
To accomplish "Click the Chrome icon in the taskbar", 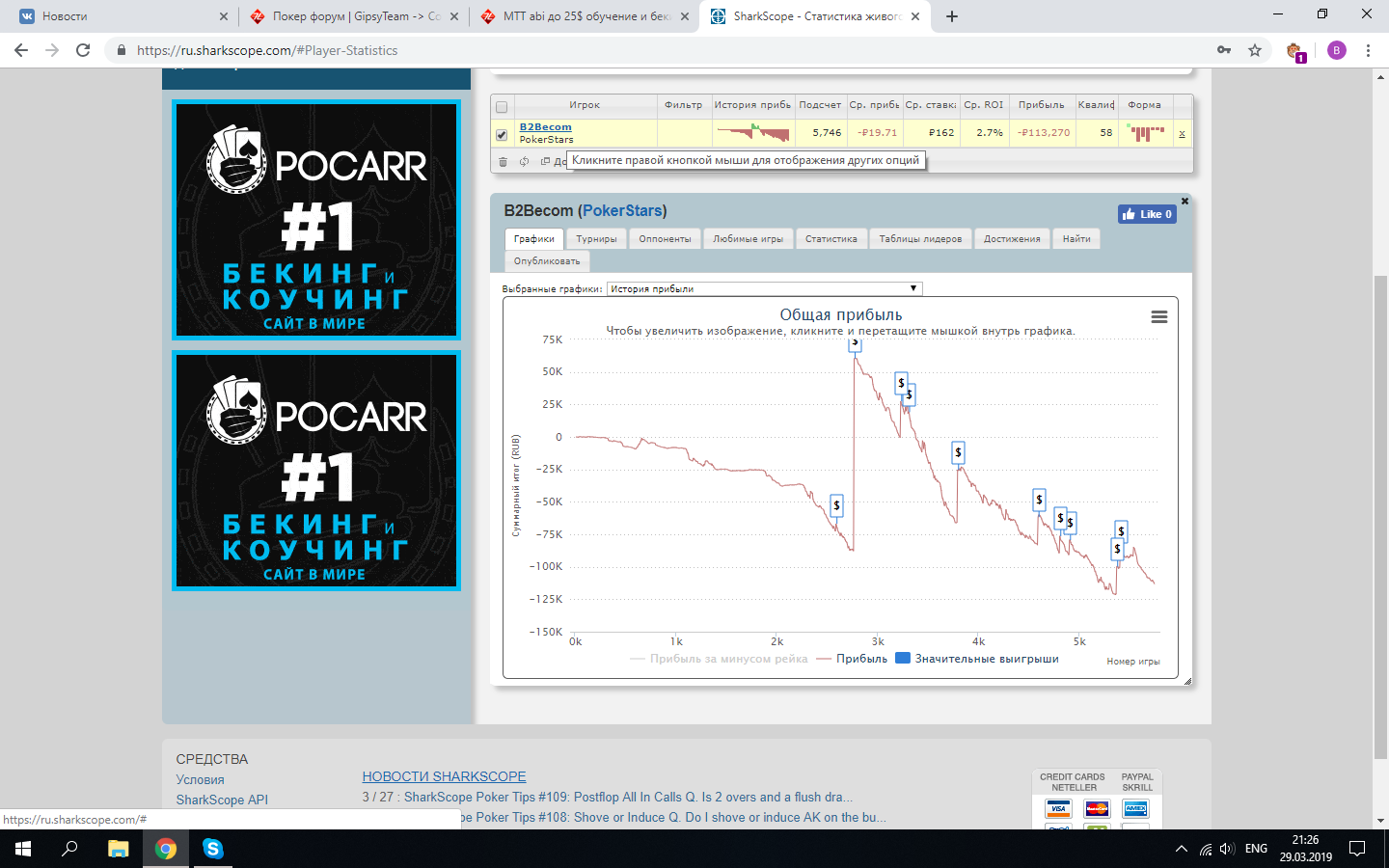I will (166, 849).
